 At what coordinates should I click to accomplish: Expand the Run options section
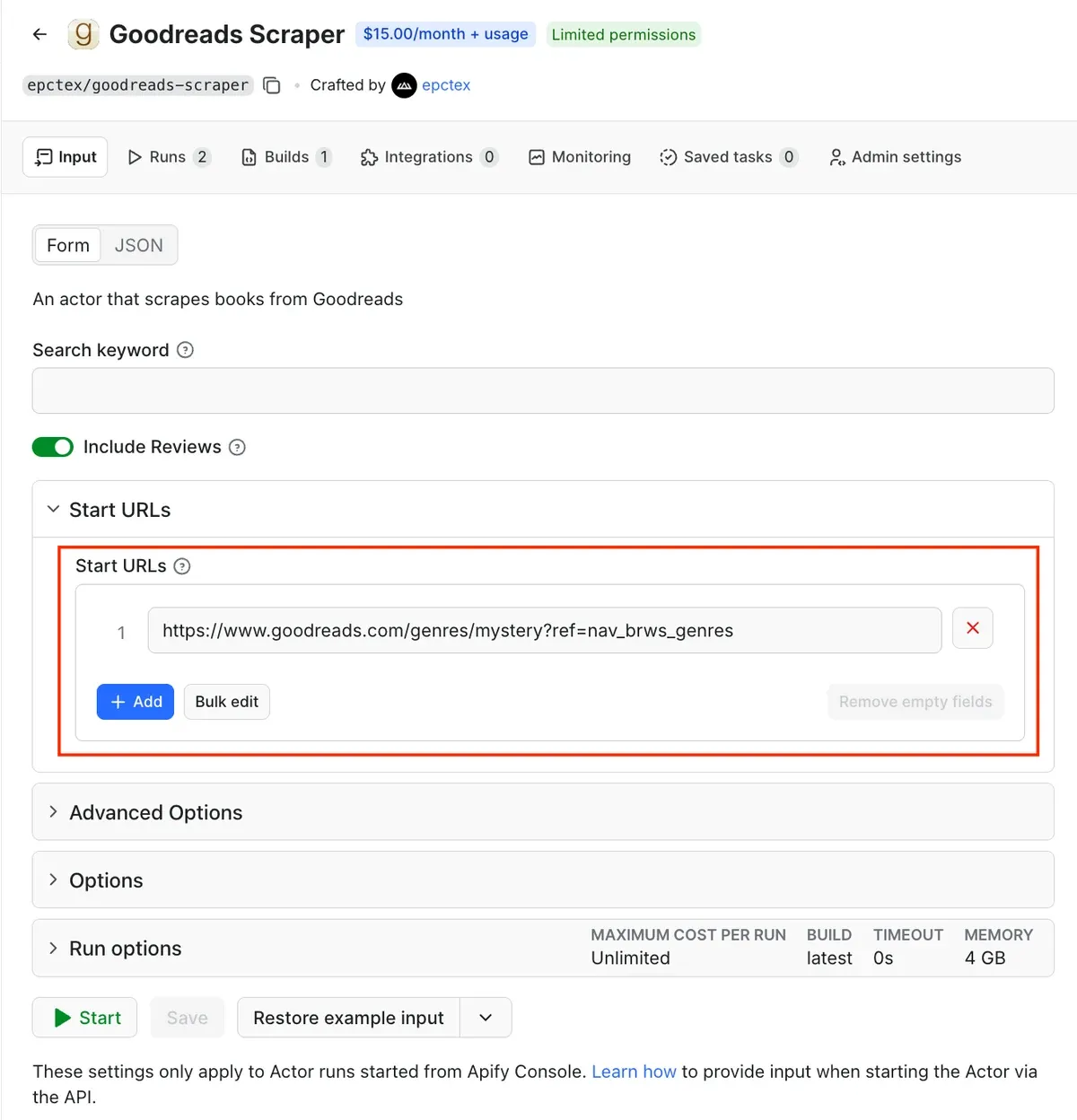543,949
